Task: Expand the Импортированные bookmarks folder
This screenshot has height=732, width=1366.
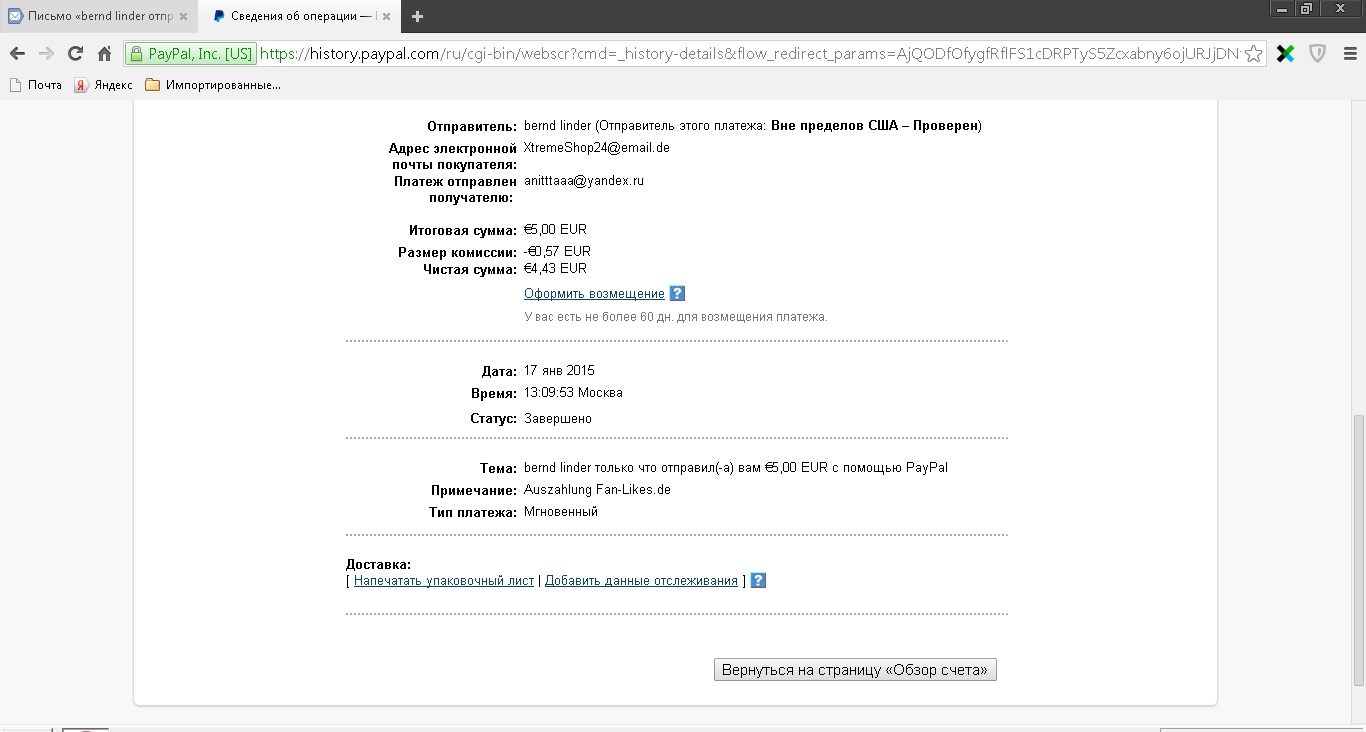Action: 212,85
